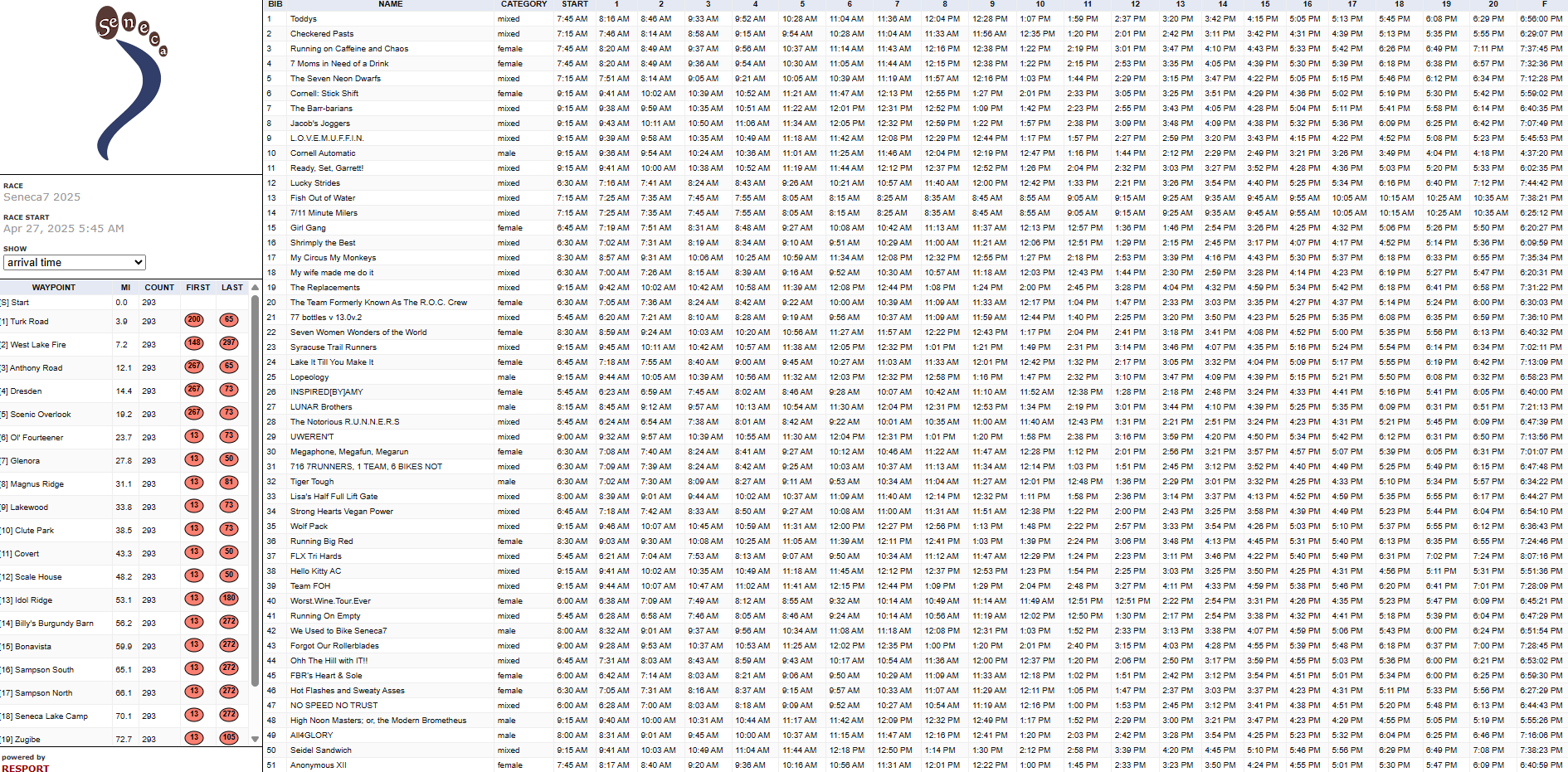Click the FIRST badge for West Lake Fire
Screen dimensions: 1568x772
coord(194,343)
